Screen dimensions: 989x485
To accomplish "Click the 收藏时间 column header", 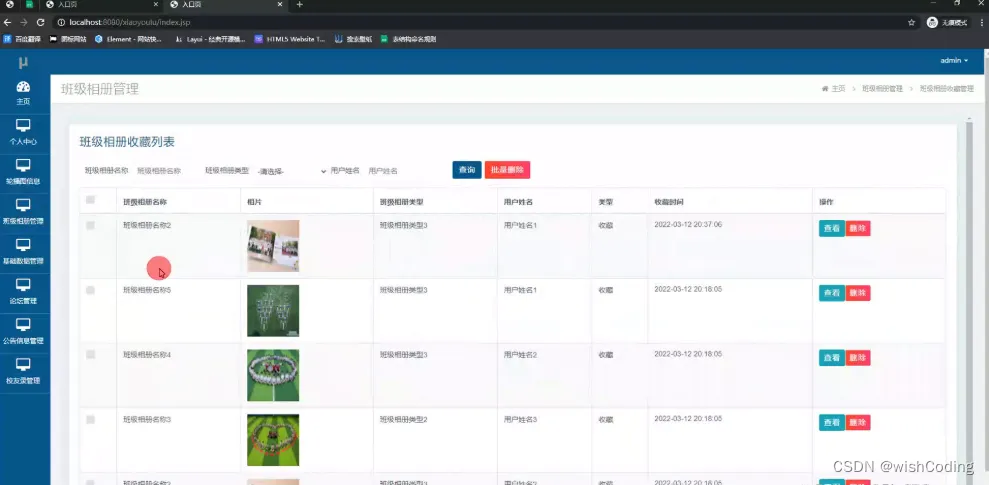I will click(669, 202).
